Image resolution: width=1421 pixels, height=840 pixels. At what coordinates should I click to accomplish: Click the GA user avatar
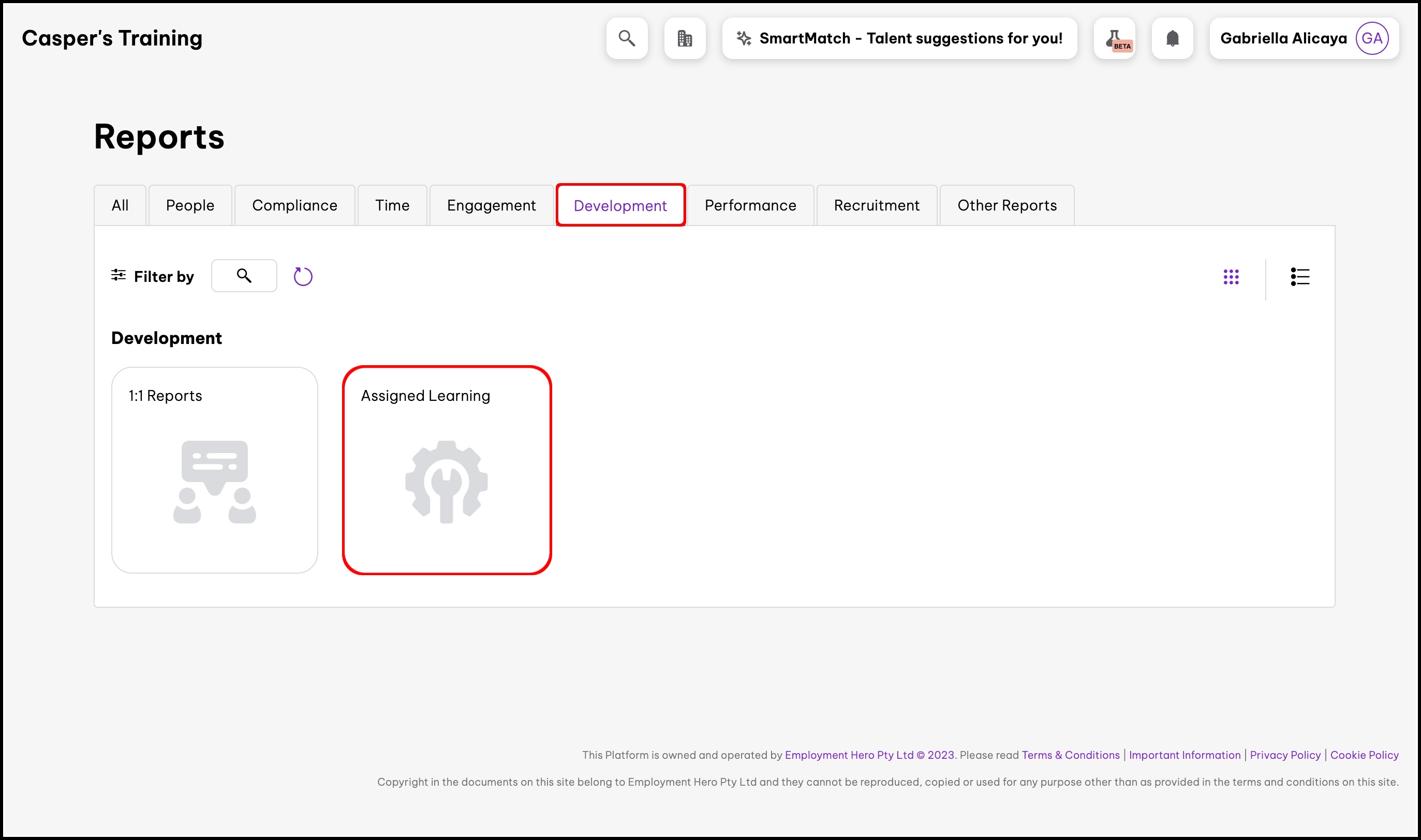(1372, 38)
